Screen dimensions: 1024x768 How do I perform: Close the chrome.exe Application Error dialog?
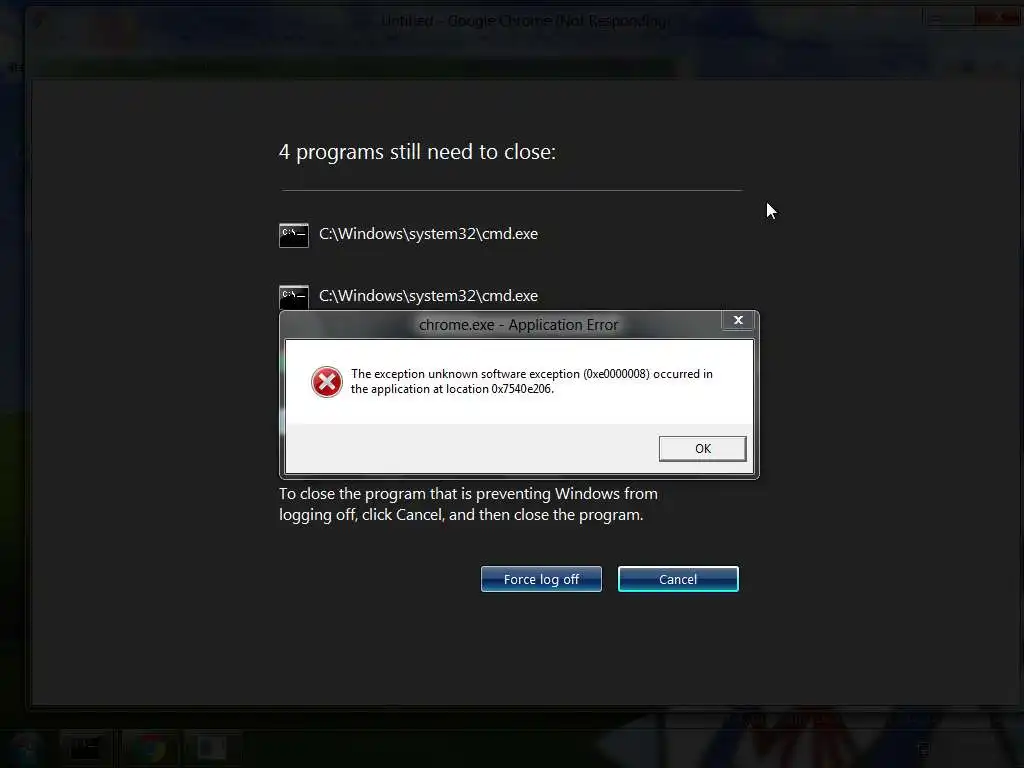[x=738, y=320]
